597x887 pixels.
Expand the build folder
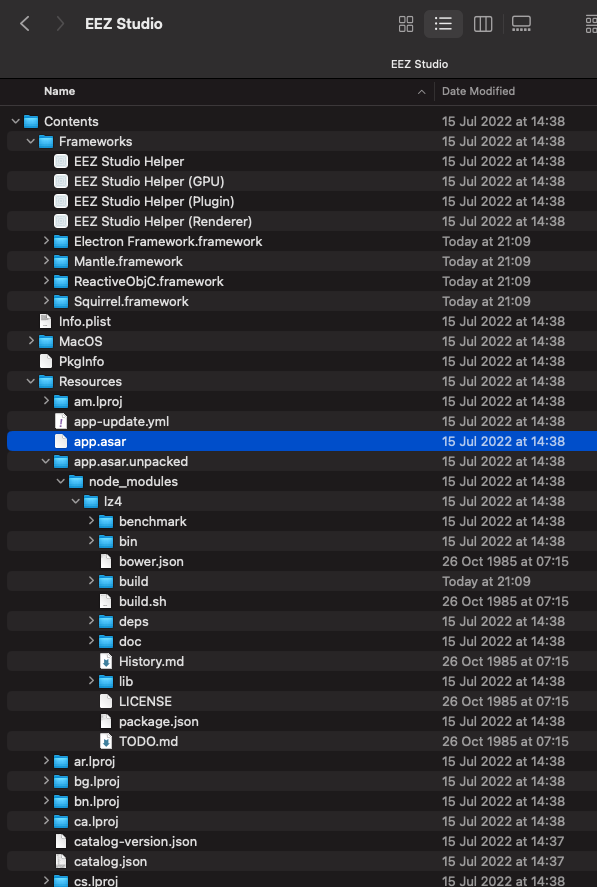coord(91,581)
